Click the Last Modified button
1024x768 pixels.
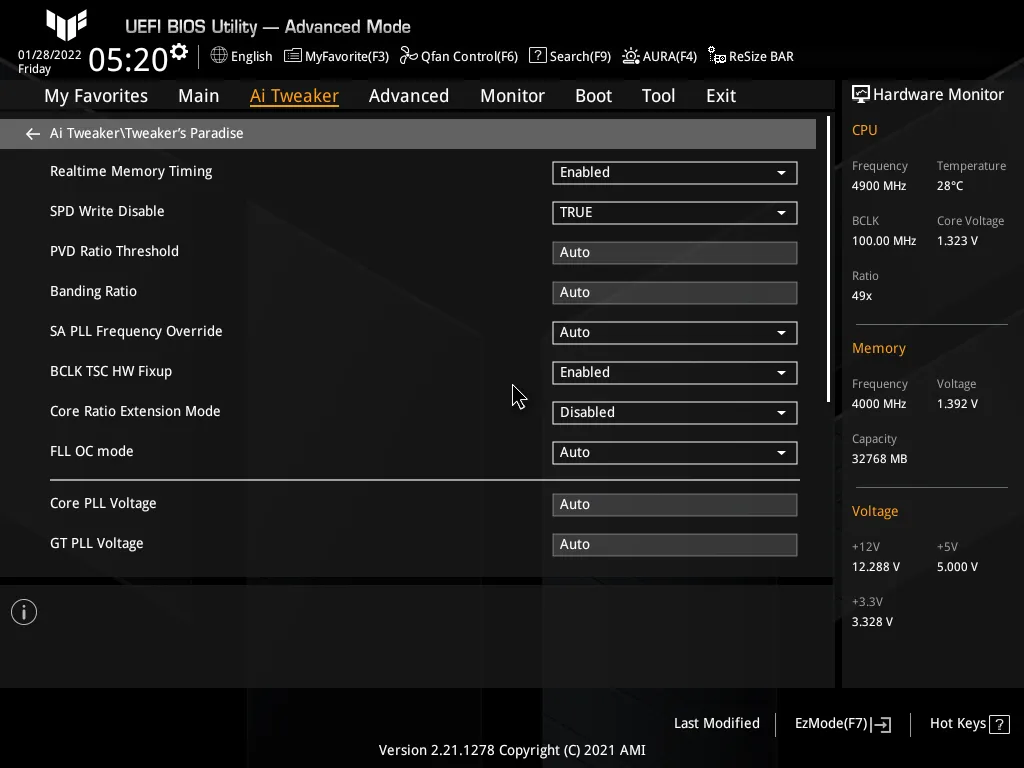pyautogui.click(x=716, y=724)
